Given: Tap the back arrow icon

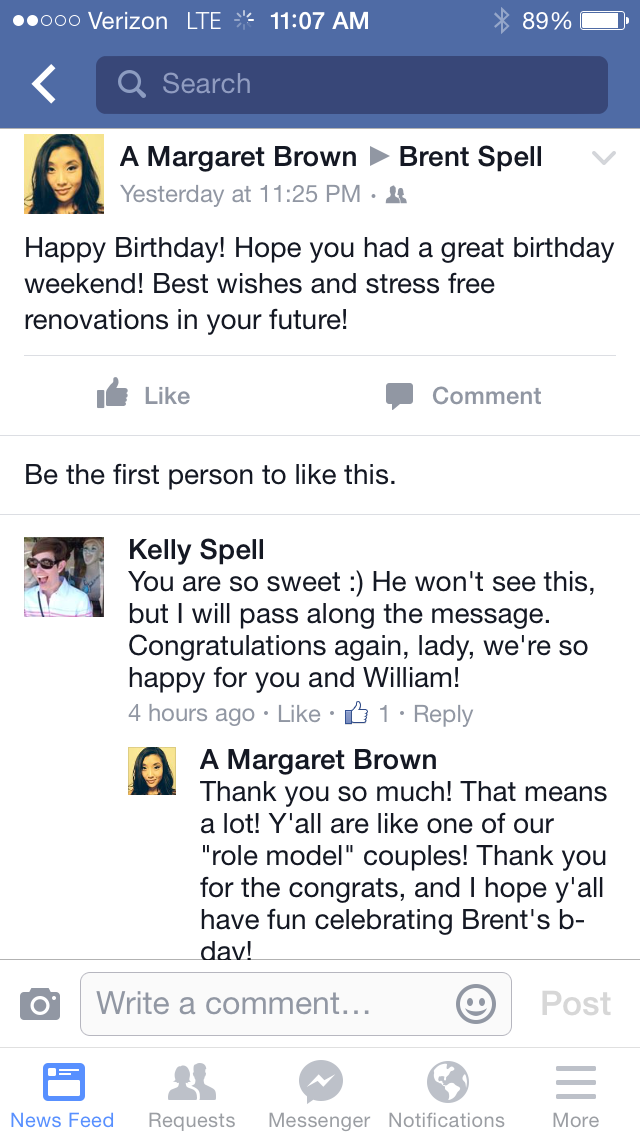Looking at the screenshot, I should [44, 85].
